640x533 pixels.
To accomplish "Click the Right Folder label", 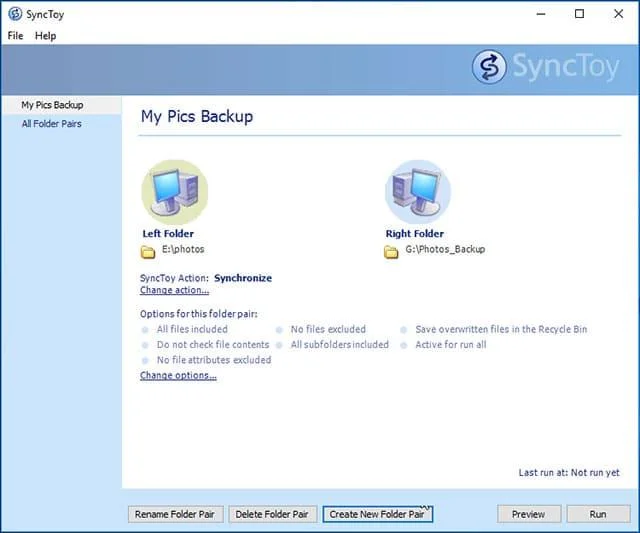I will (x=415, y=233).
